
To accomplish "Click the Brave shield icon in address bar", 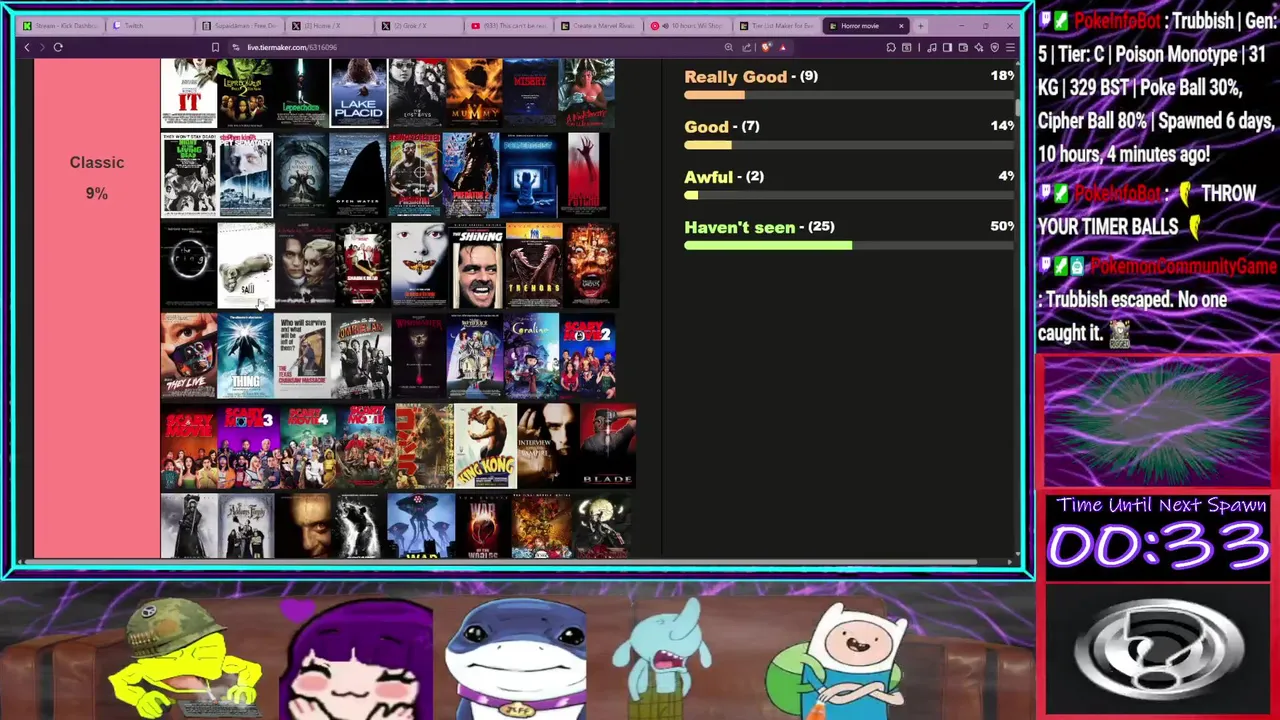I will pos(766,47).
